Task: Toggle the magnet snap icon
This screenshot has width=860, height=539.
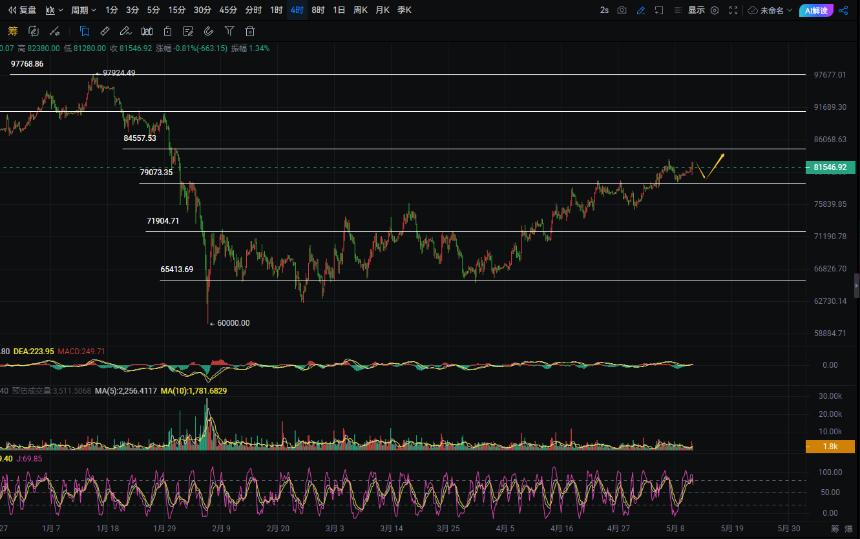Action: click(208, 31)
